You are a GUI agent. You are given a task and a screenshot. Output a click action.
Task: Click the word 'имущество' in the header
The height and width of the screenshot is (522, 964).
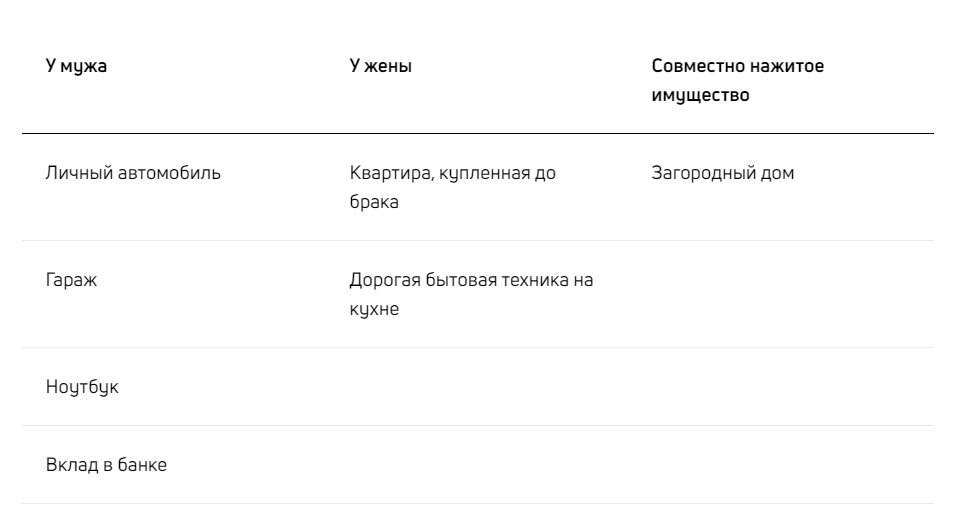(x=700, y=95)
